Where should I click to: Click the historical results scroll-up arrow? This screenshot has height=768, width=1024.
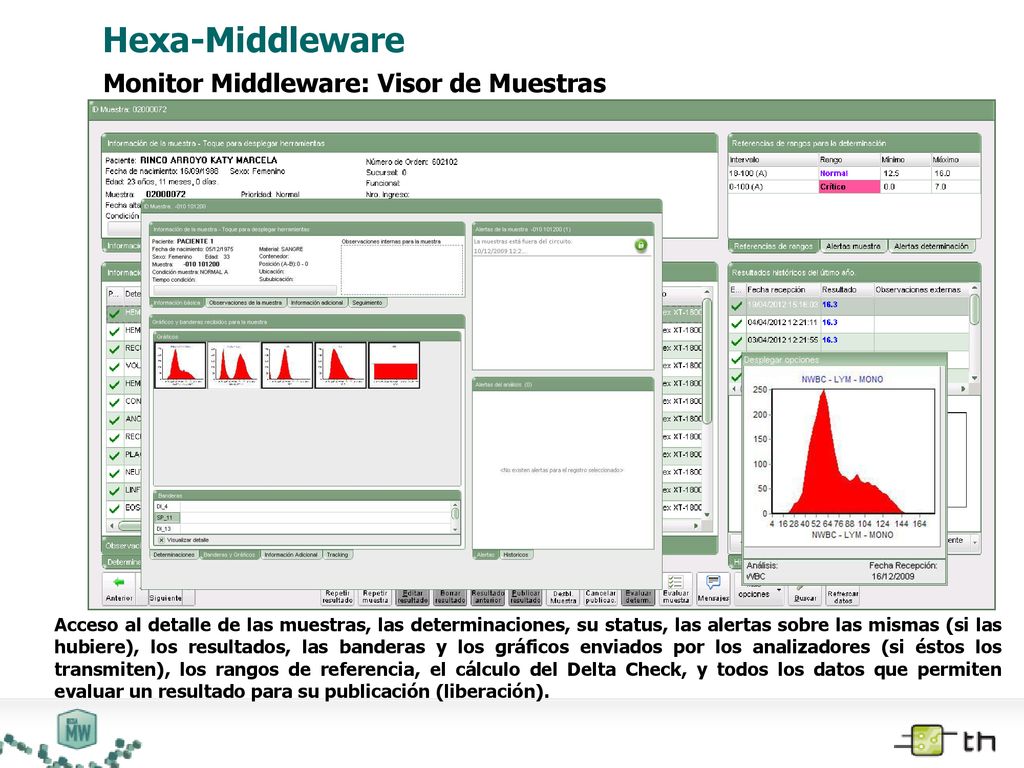coord(974,288)
